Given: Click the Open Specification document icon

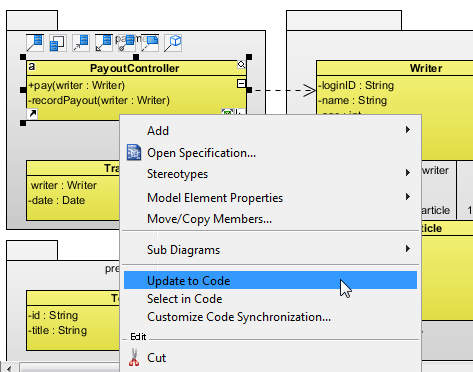Looking at the screenshot, I should [x=134, y=153].
